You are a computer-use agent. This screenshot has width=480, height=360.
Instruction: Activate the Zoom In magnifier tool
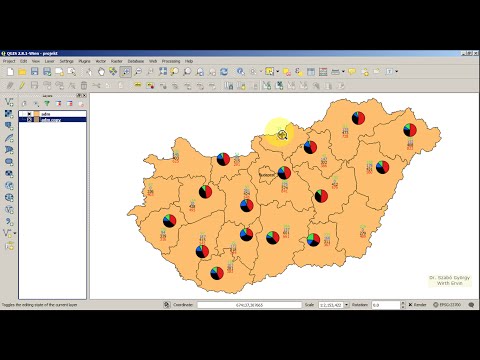click(126, 72)
